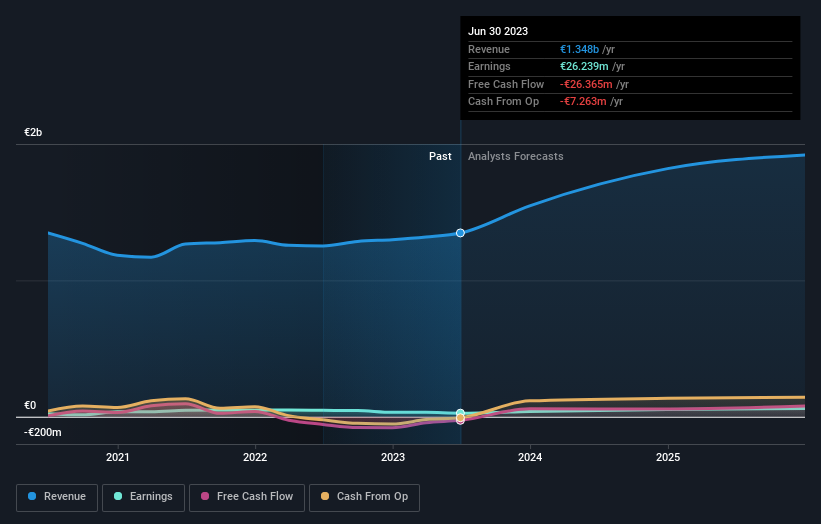Image resolution: width=821 pixels, height=524 pixels.
Task: Click the €26.239m earnings value
Action: [584, 66]
